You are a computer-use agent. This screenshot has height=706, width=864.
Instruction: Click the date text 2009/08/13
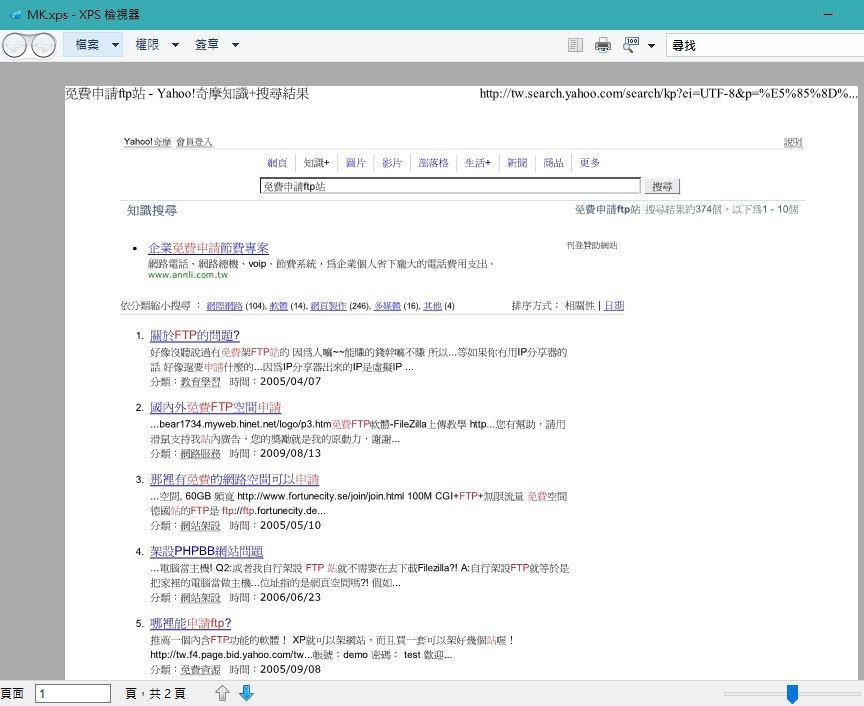pos(290,454)
